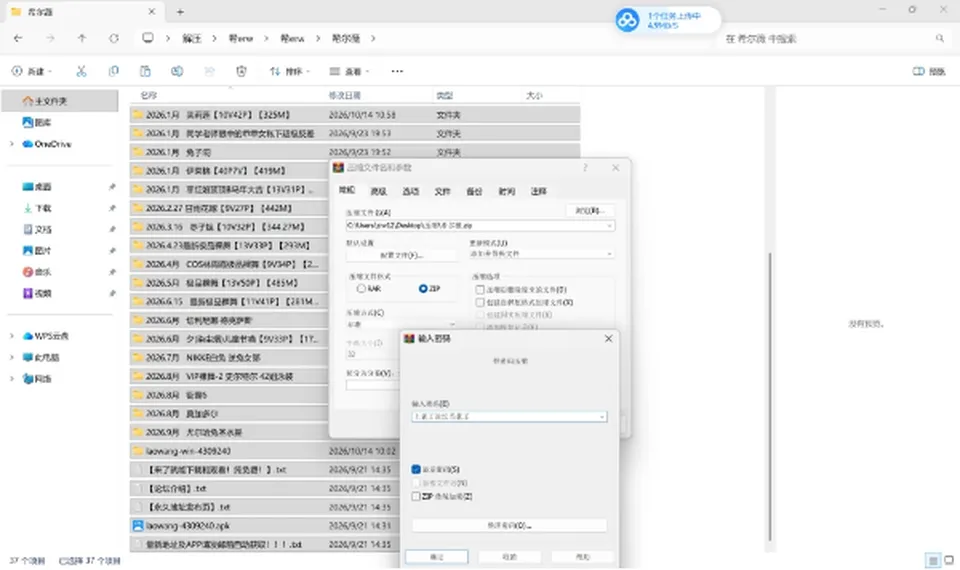960x570 pixels.
Task: Select the folder starting with 2026.3.16
Action: (229, 227)
